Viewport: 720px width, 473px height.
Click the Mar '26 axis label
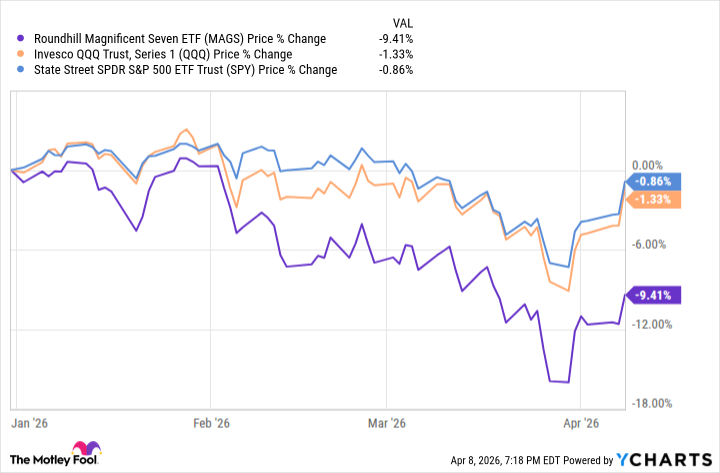click(386, 423)
